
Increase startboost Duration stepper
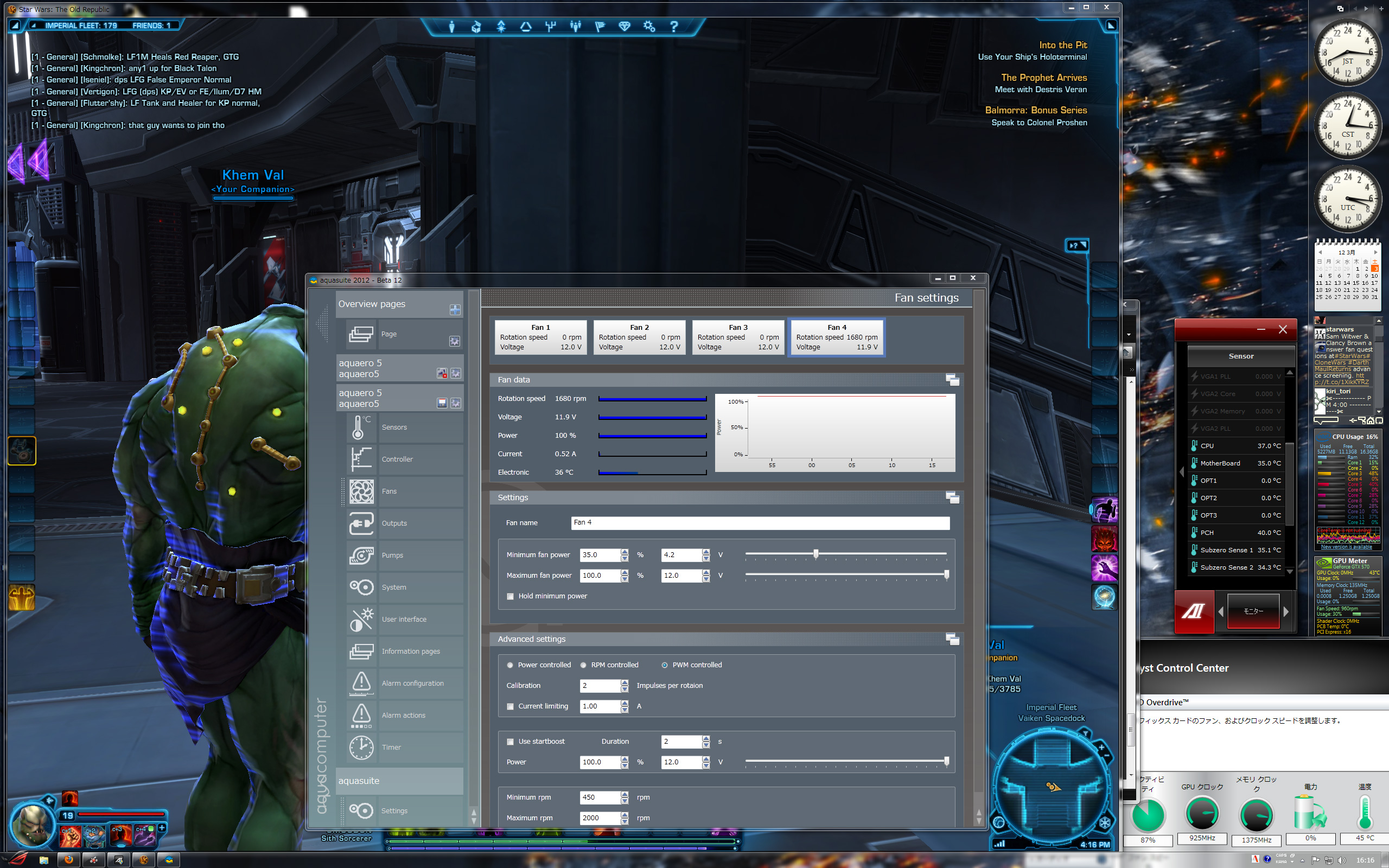(706, 738)
